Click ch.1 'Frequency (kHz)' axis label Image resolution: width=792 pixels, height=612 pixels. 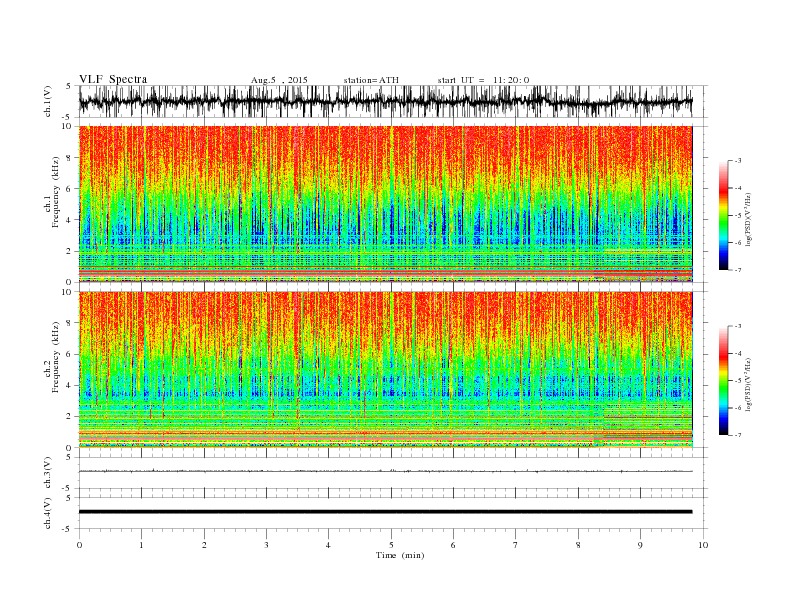(56, 192)
